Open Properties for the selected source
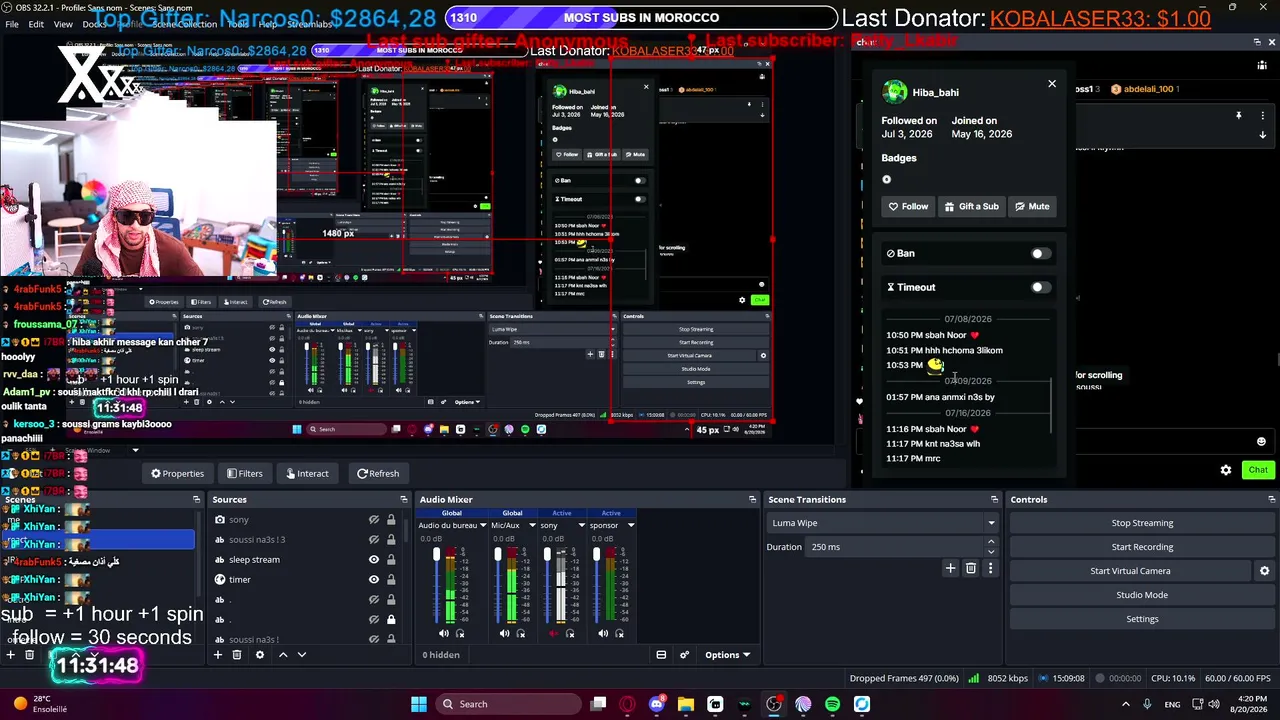The width and height of the screenshot is (1280, 720). pos(177,473)
